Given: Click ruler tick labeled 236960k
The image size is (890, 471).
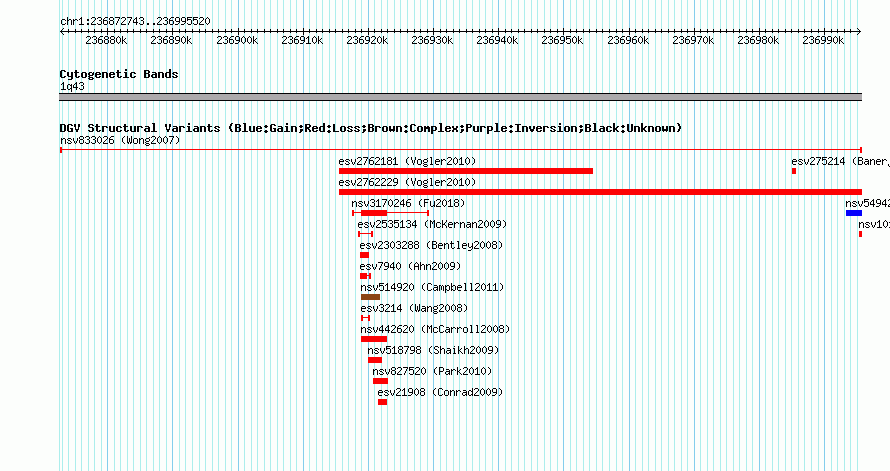Looking at the screenshot, I should coord(628,40).
